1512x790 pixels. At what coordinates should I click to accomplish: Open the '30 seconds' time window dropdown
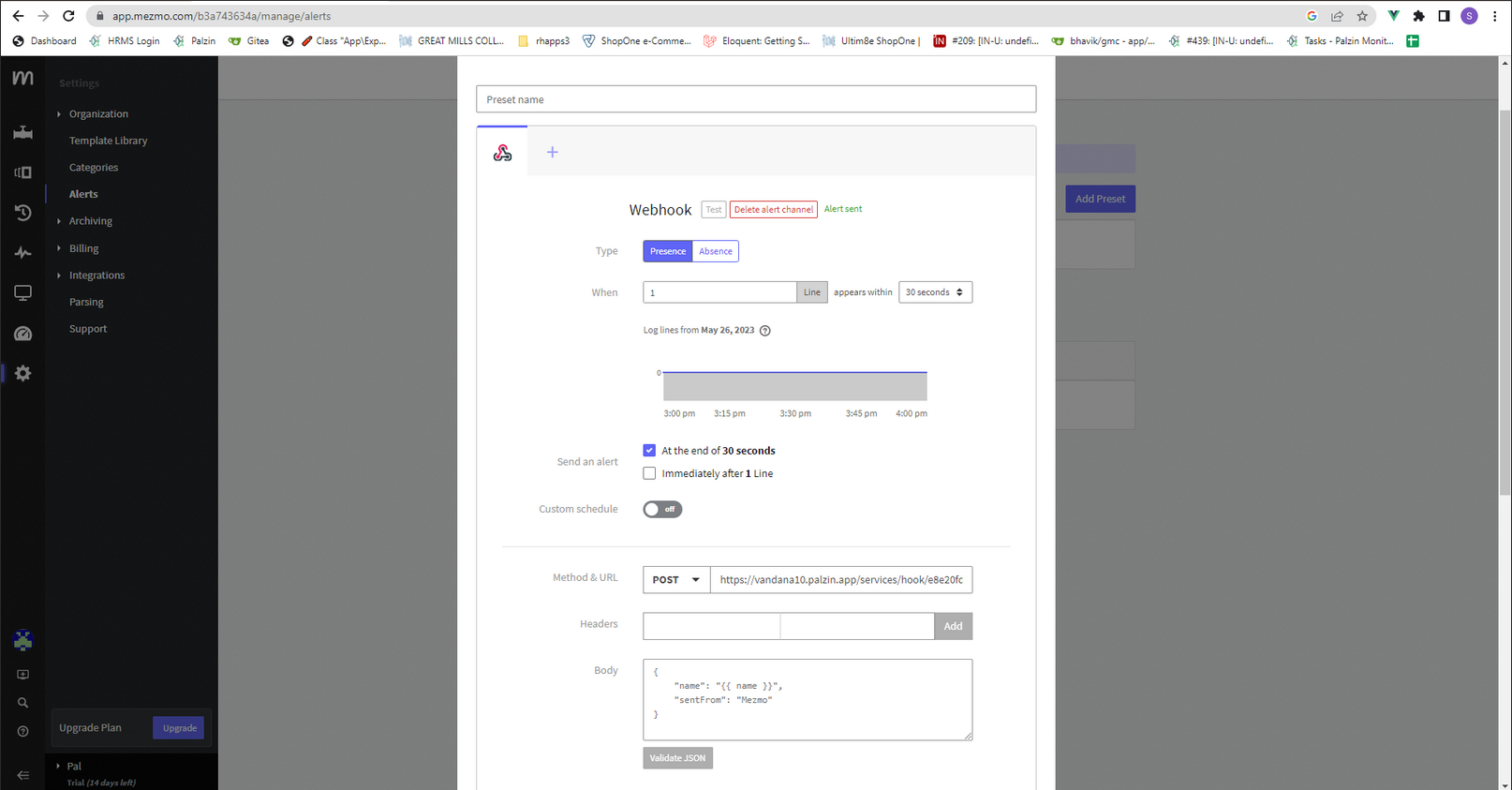pyautogui.click(x=935, y=292)
